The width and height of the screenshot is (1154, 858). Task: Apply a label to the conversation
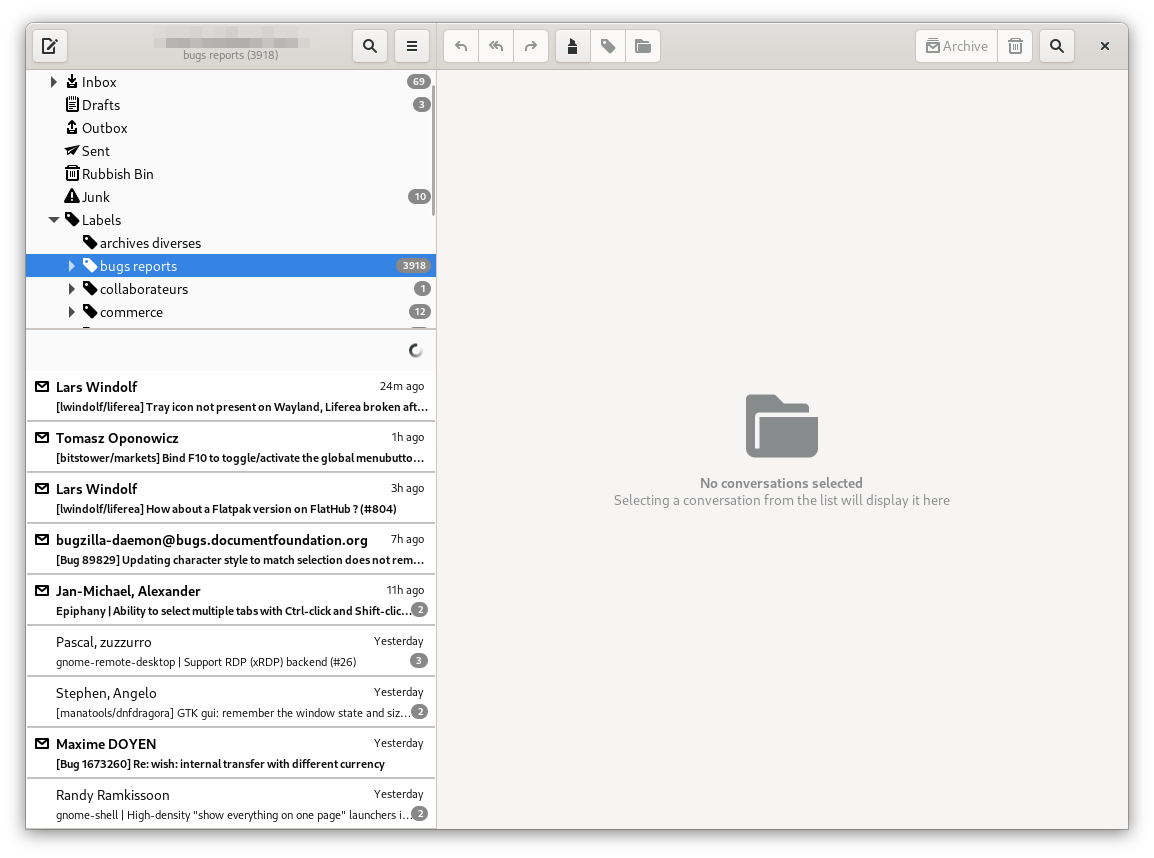607,46
